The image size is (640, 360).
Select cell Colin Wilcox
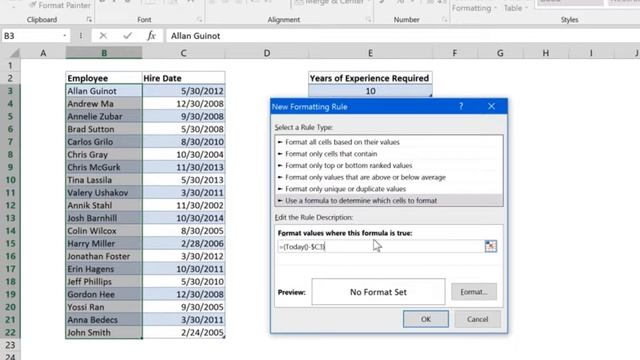104,231
